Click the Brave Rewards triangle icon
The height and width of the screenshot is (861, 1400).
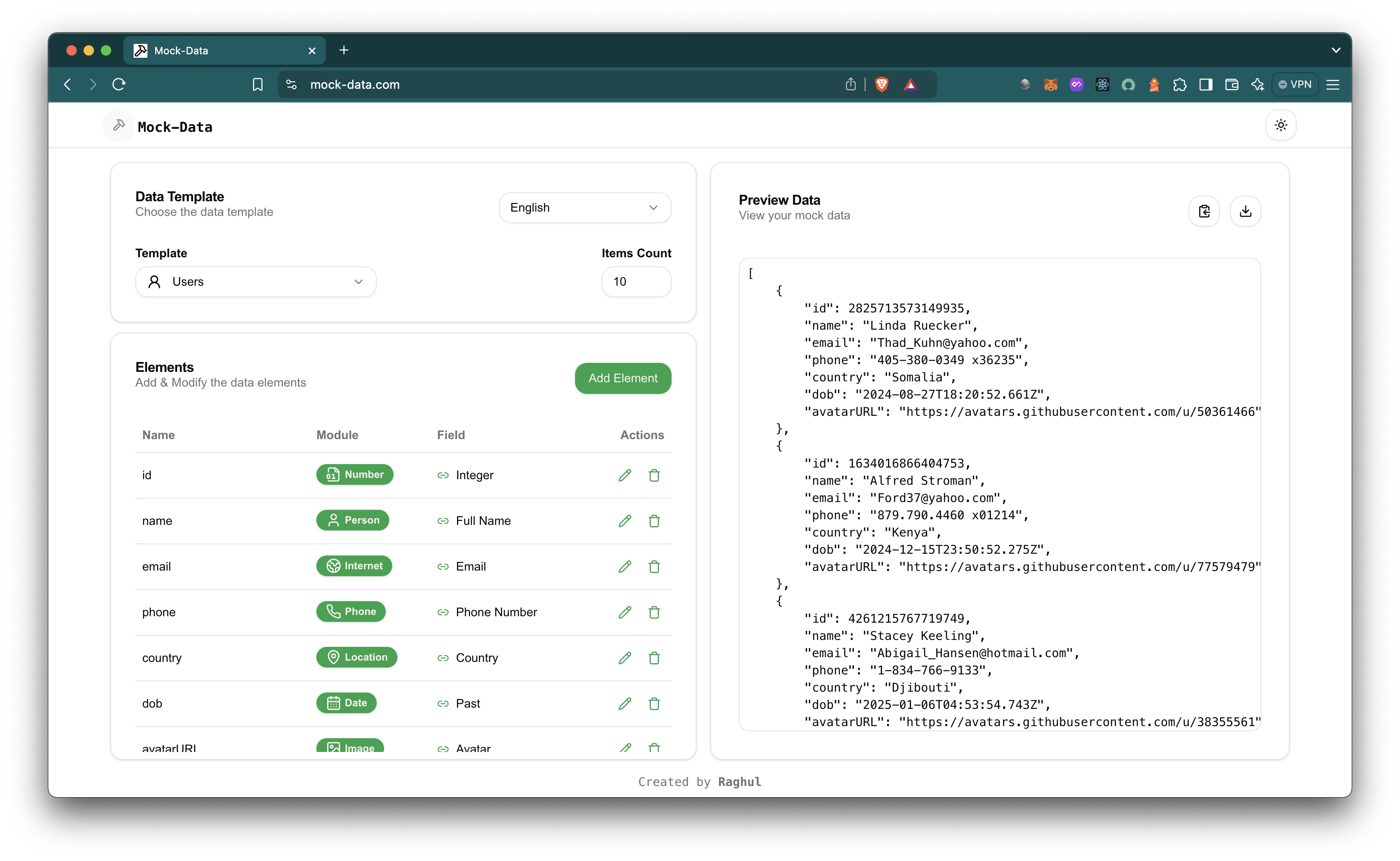click(910, 84)
